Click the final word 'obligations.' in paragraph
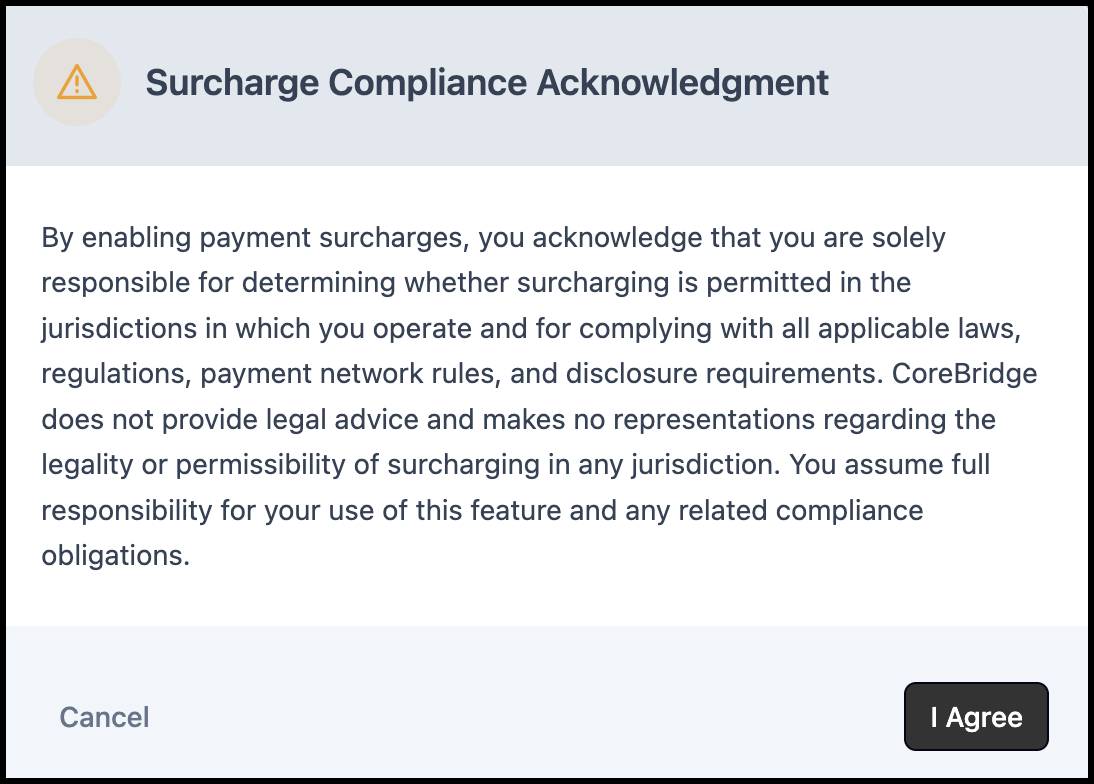Image resolution: width=1094 pixels, height=784 pixels. click(x=115, y=556)
